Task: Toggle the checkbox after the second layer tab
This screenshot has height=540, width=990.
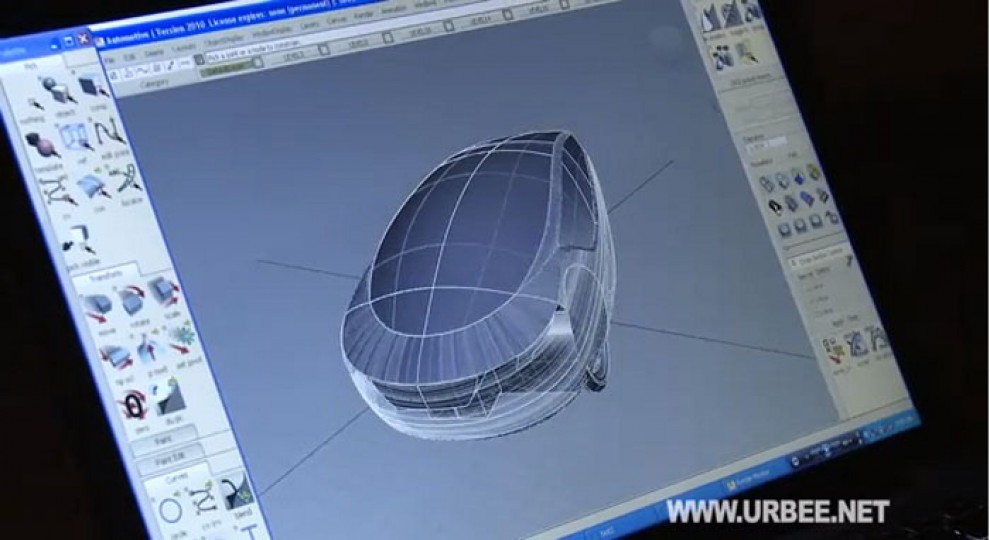Action: point(388,38)
